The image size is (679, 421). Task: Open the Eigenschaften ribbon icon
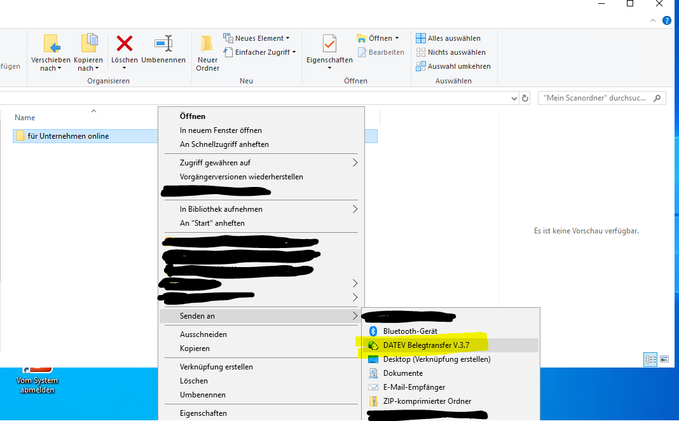click(x=329, y=44)
